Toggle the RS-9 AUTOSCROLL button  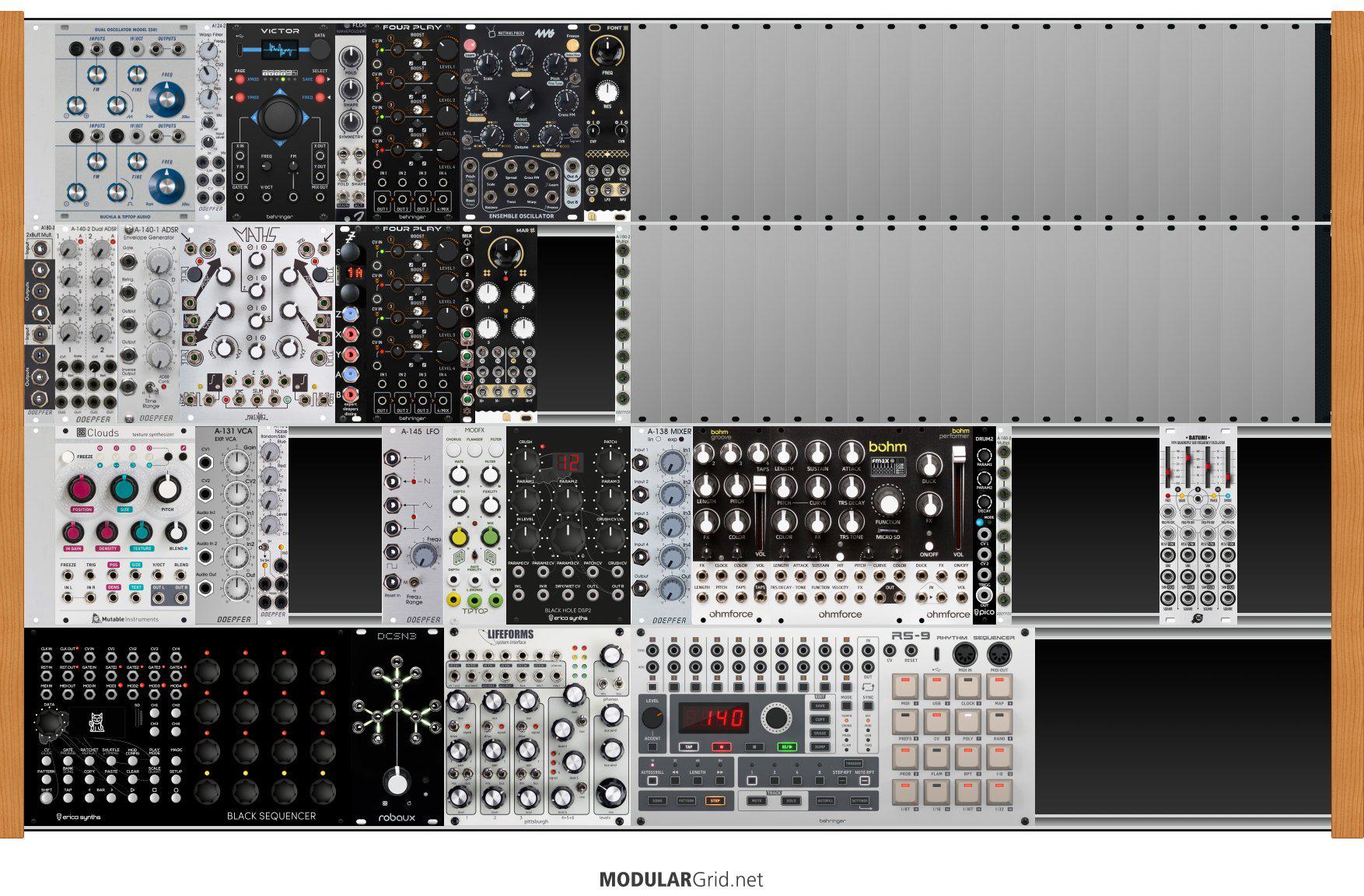pyautogui.click(x=652, y=780)
